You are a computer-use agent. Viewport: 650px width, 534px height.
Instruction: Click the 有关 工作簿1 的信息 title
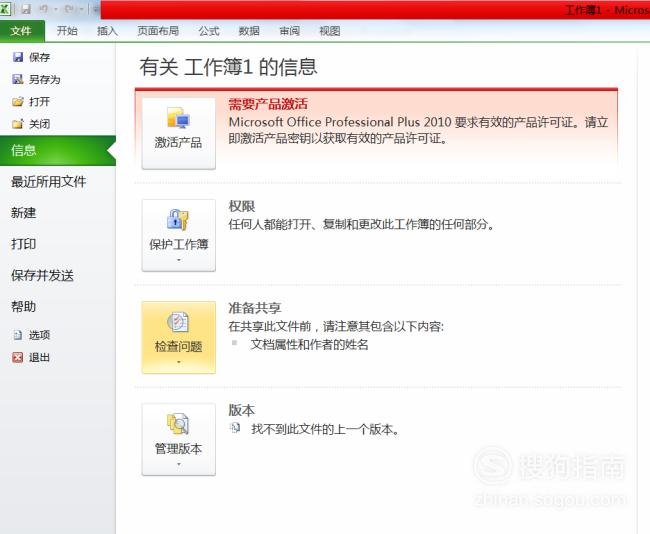(228, 67)
